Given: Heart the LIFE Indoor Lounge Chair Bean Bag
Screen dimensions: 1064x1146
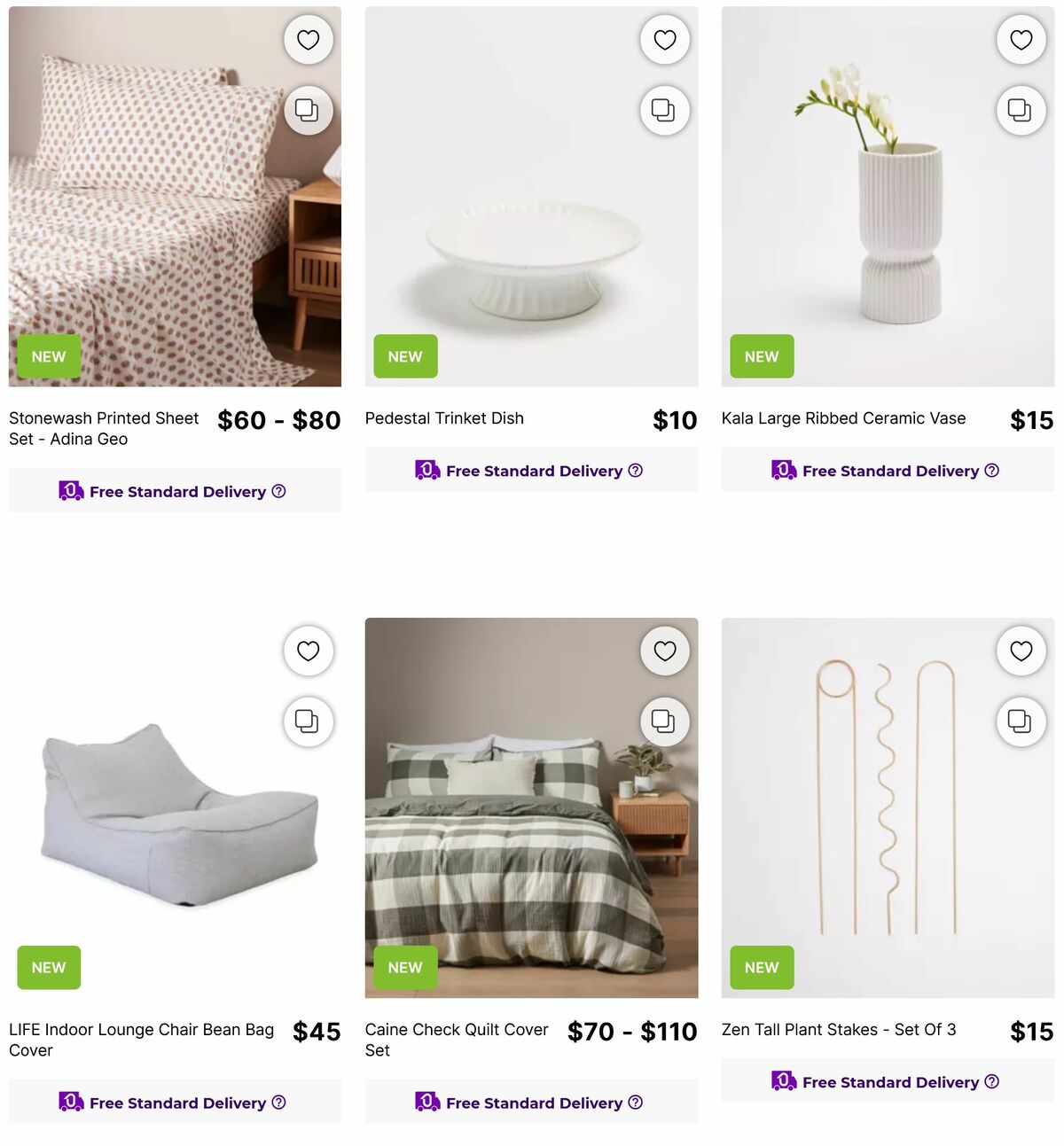Looking at the screenshot, I should (308, 651).
